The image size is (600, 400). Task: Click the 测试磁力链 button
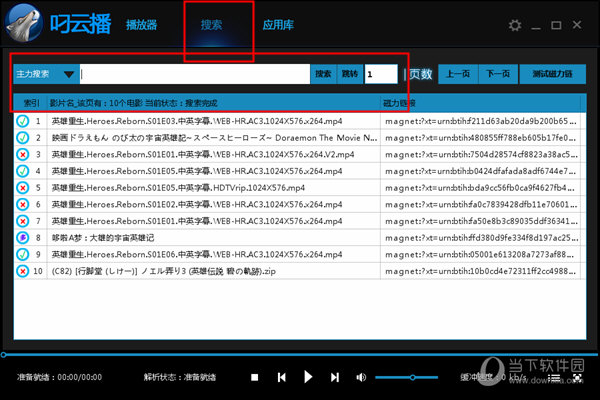(x=553, y=74)
